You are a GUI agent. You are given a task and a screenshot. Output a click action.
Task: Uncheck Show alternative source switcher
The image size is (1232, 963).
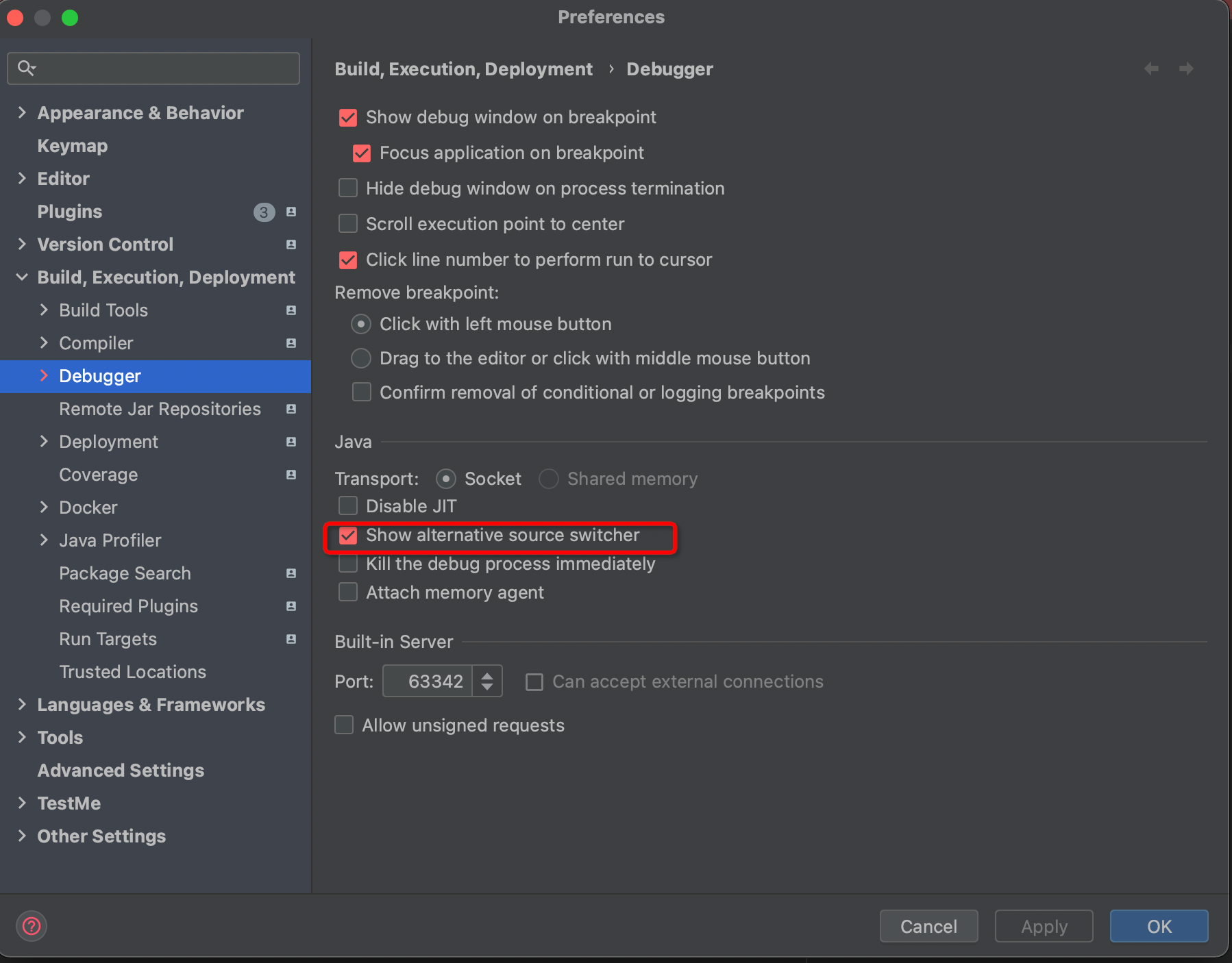click(348, 536)
